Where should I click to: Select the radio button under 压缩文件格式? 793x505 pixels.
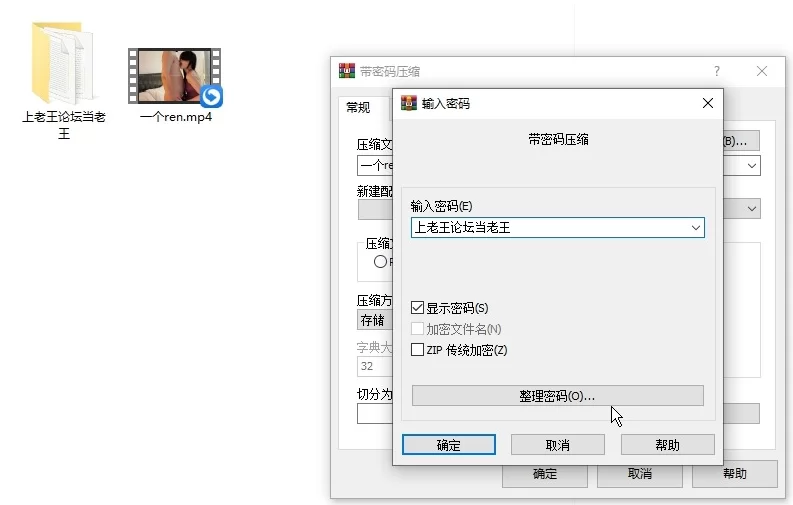[x=380, y=262]
